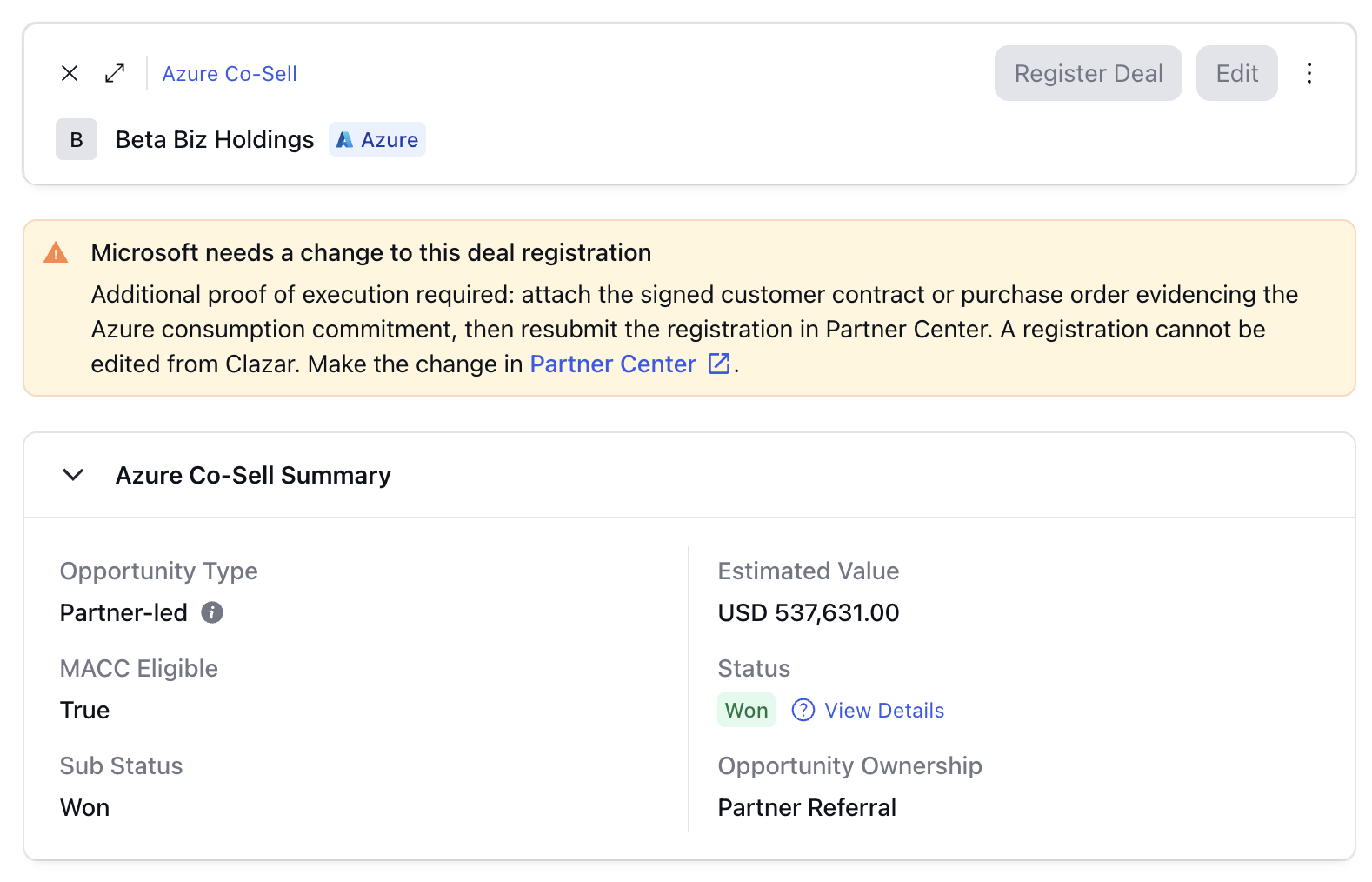Click the MACC Eligible label
Image resolution: width=1372 pixels, height=882 pixels.
click(x=139, y=668)
